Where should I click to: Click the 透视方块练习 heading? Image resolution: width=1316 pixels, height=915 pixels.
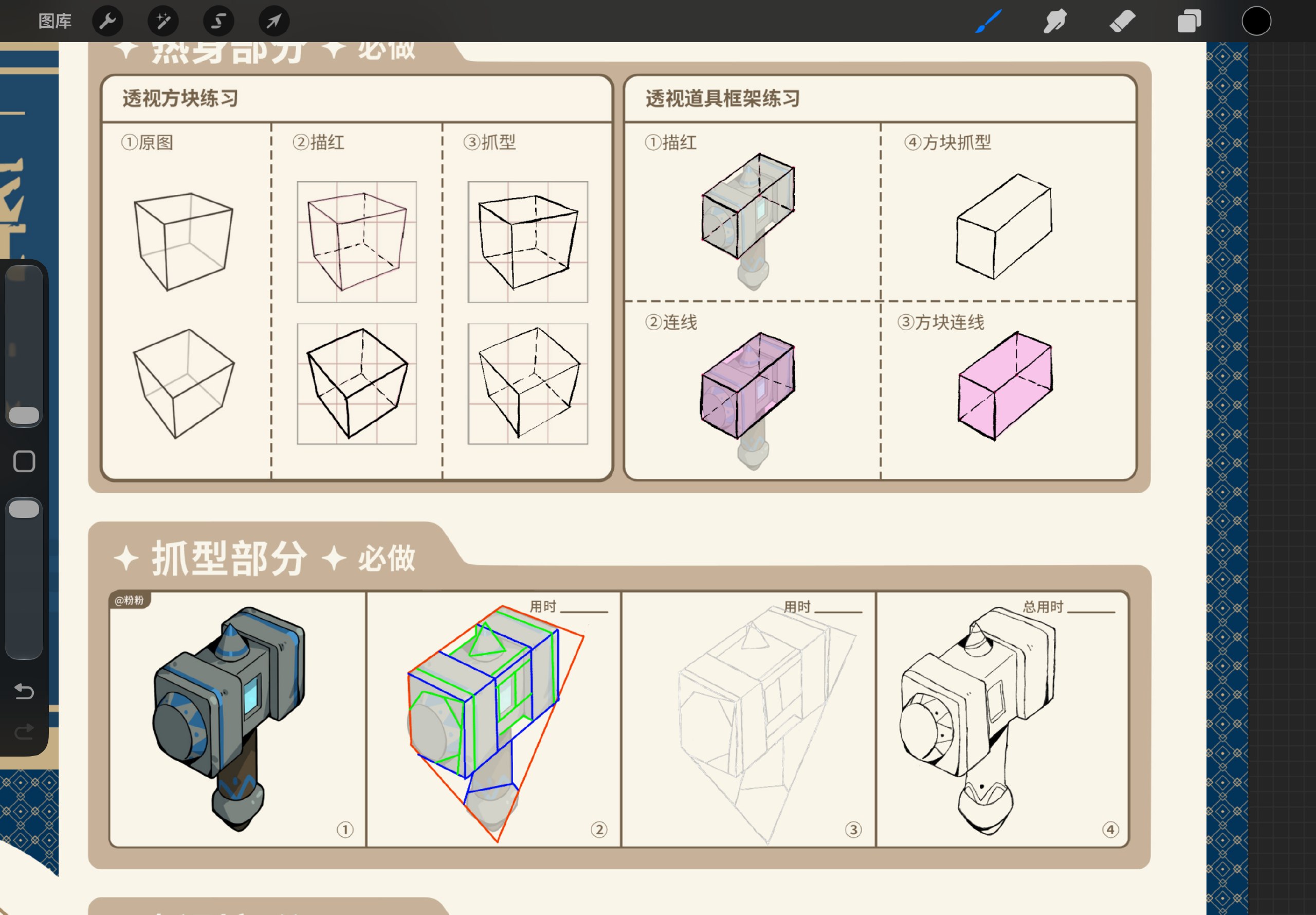180,99
